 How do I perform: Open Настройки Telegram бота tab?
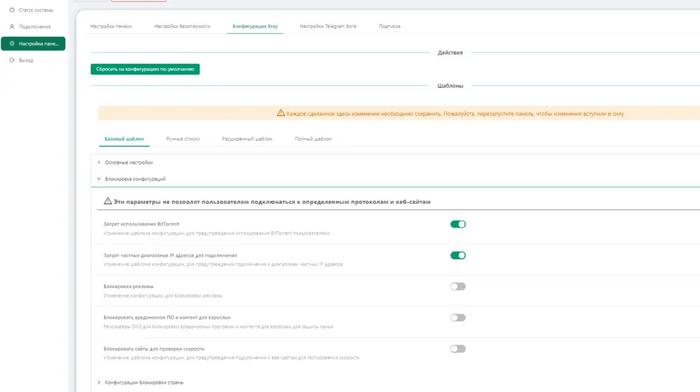point(328,26)
